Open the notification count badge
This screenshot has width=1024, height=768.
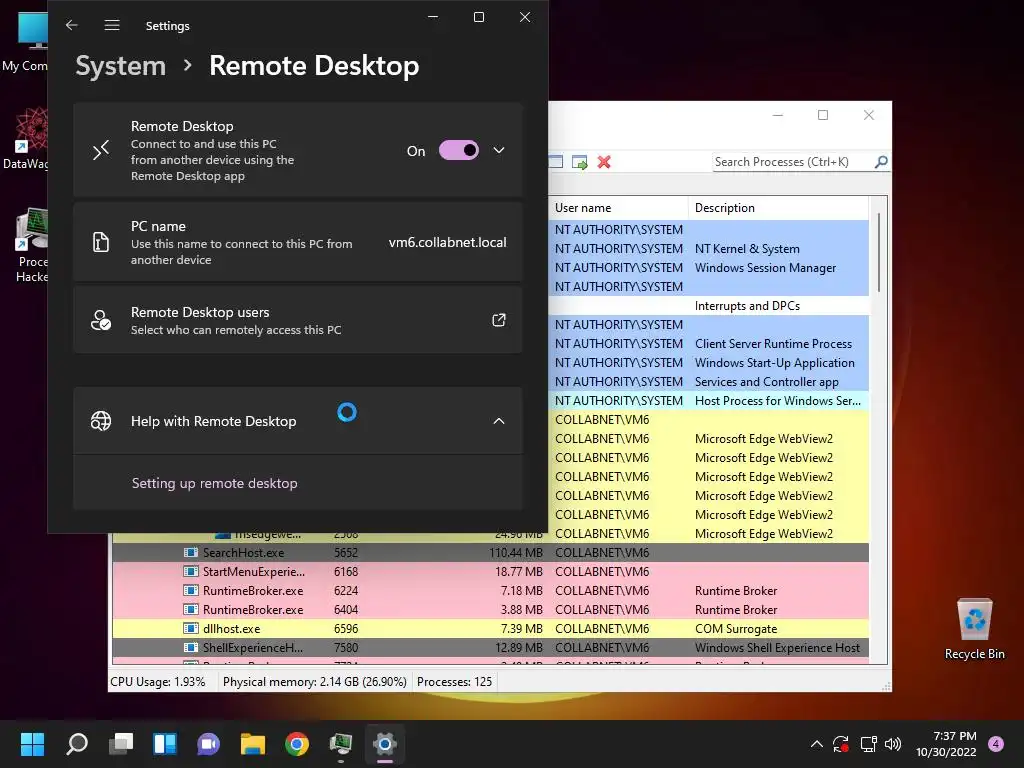[996, 744]
